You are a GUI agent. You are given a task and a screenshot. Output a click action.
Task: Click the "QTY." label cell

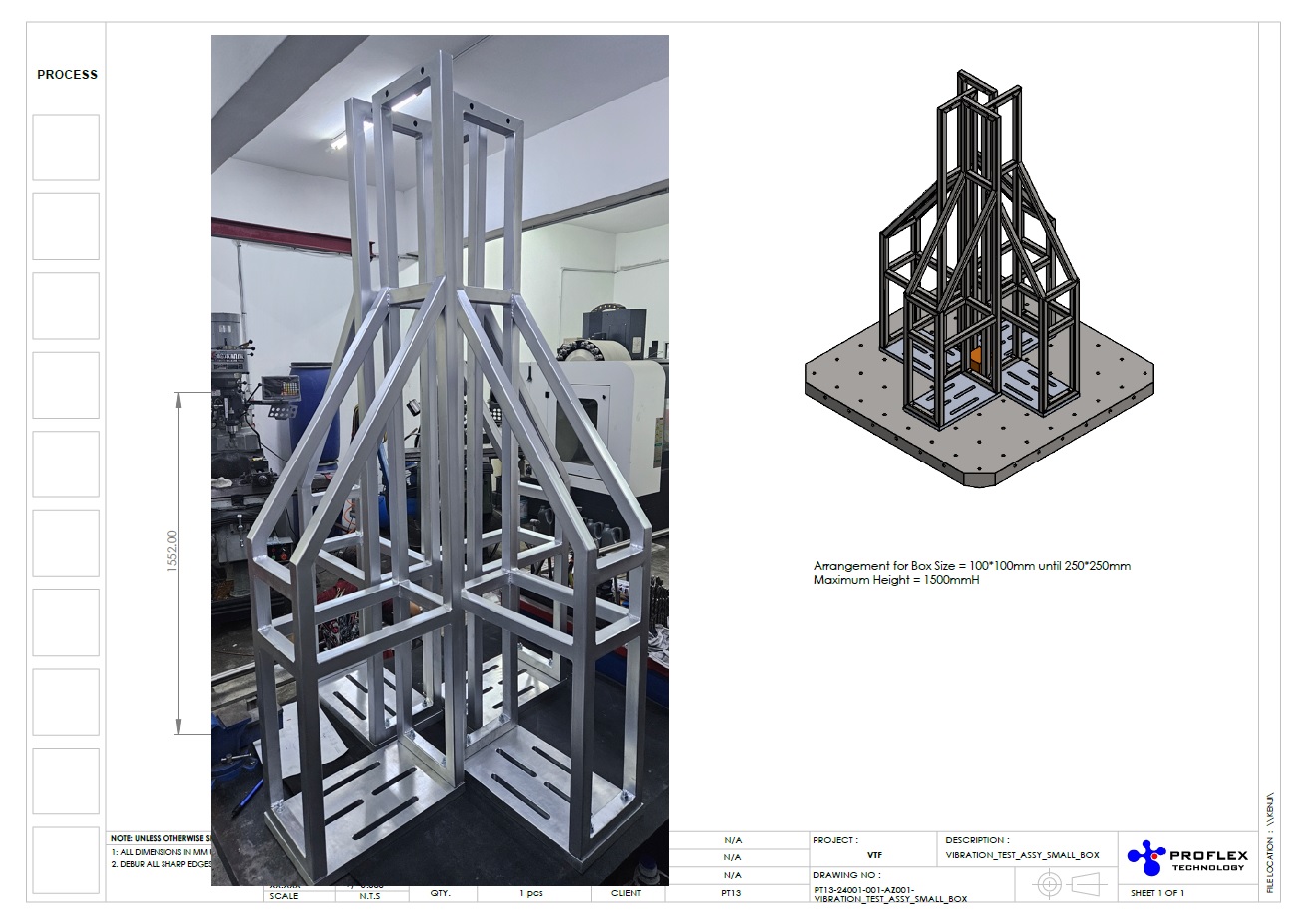(441, 893)
